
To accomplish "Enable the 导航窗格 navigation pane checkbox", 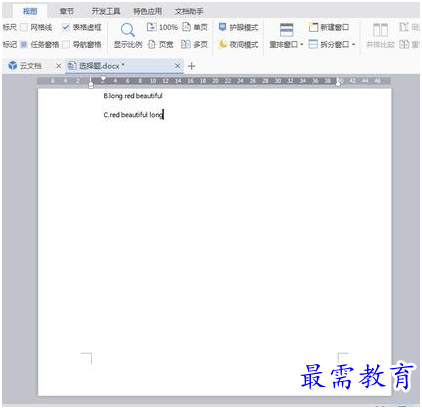I will [x=66, y=44].
